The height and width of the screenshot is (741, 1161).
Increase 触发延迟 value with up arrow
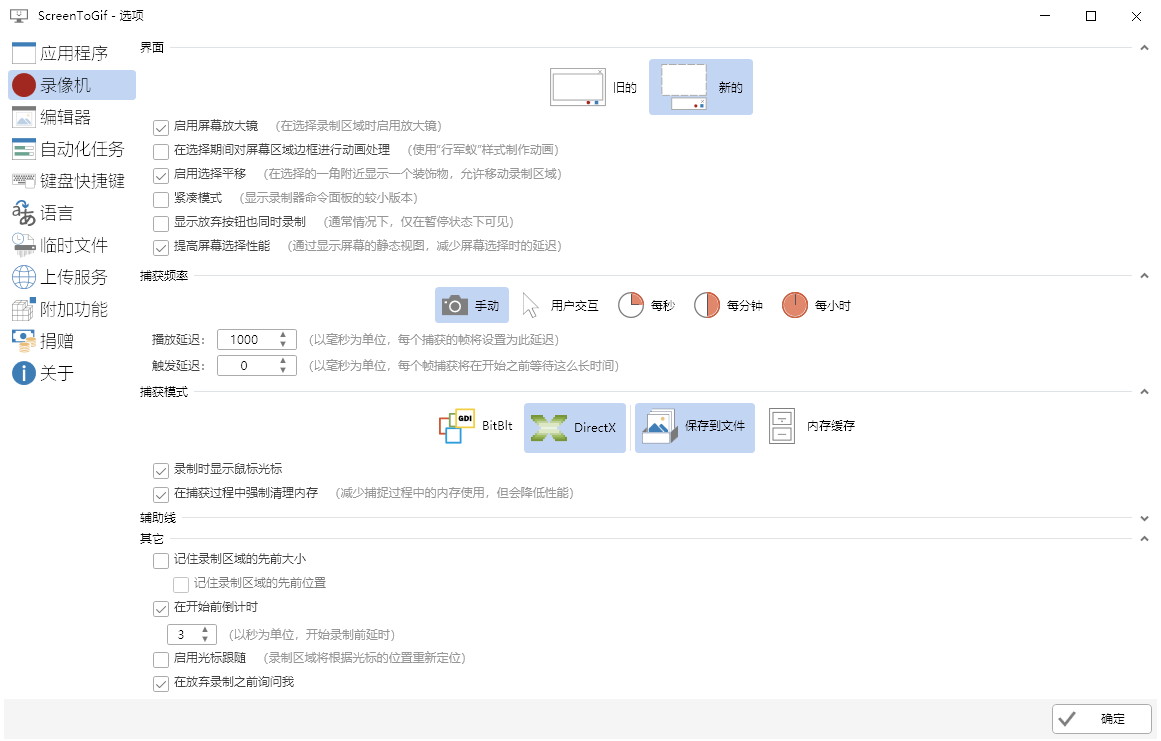pos(283,361)
